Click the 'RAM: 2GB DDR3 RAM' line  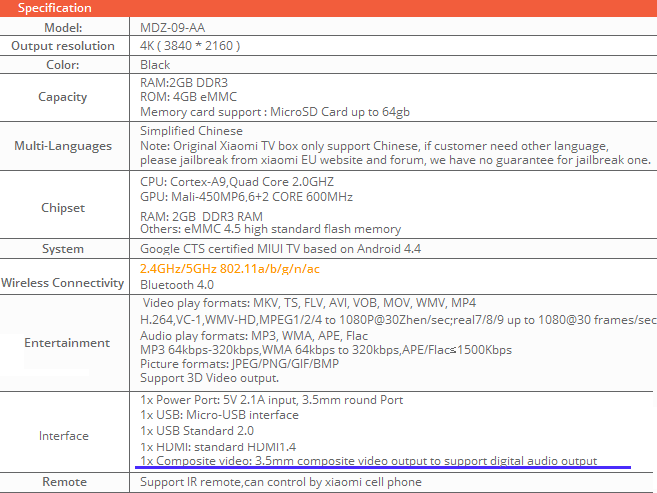coord(201,217)
